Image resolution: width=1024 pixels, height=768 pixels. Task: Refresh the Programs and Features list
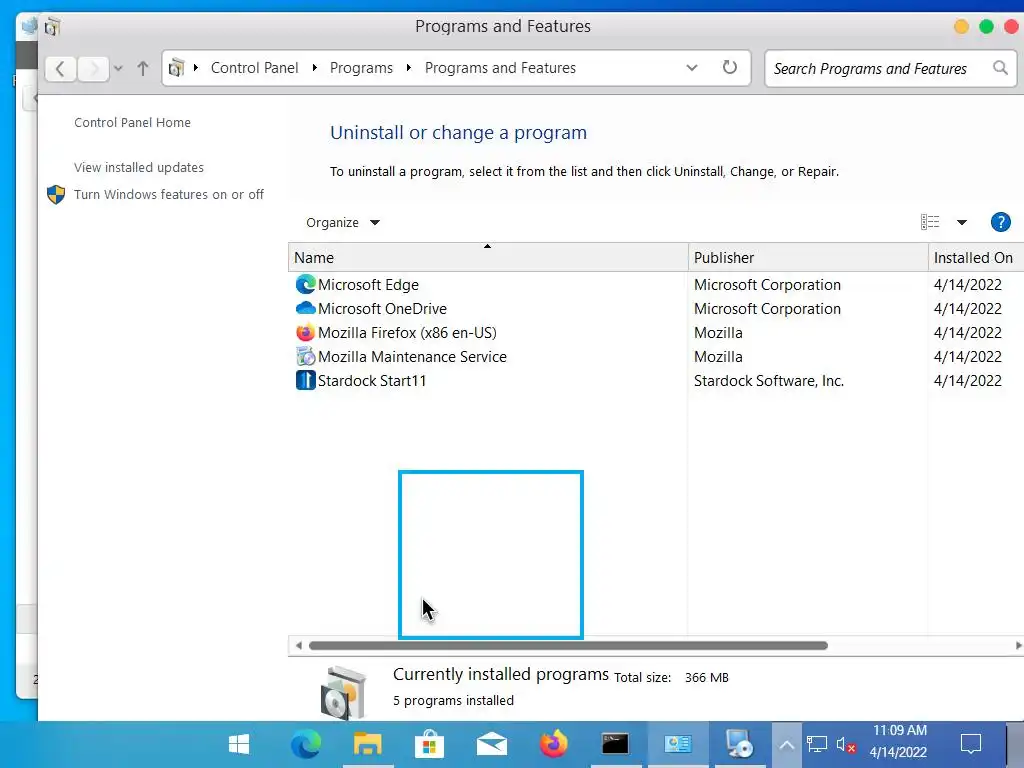[729, 67]
